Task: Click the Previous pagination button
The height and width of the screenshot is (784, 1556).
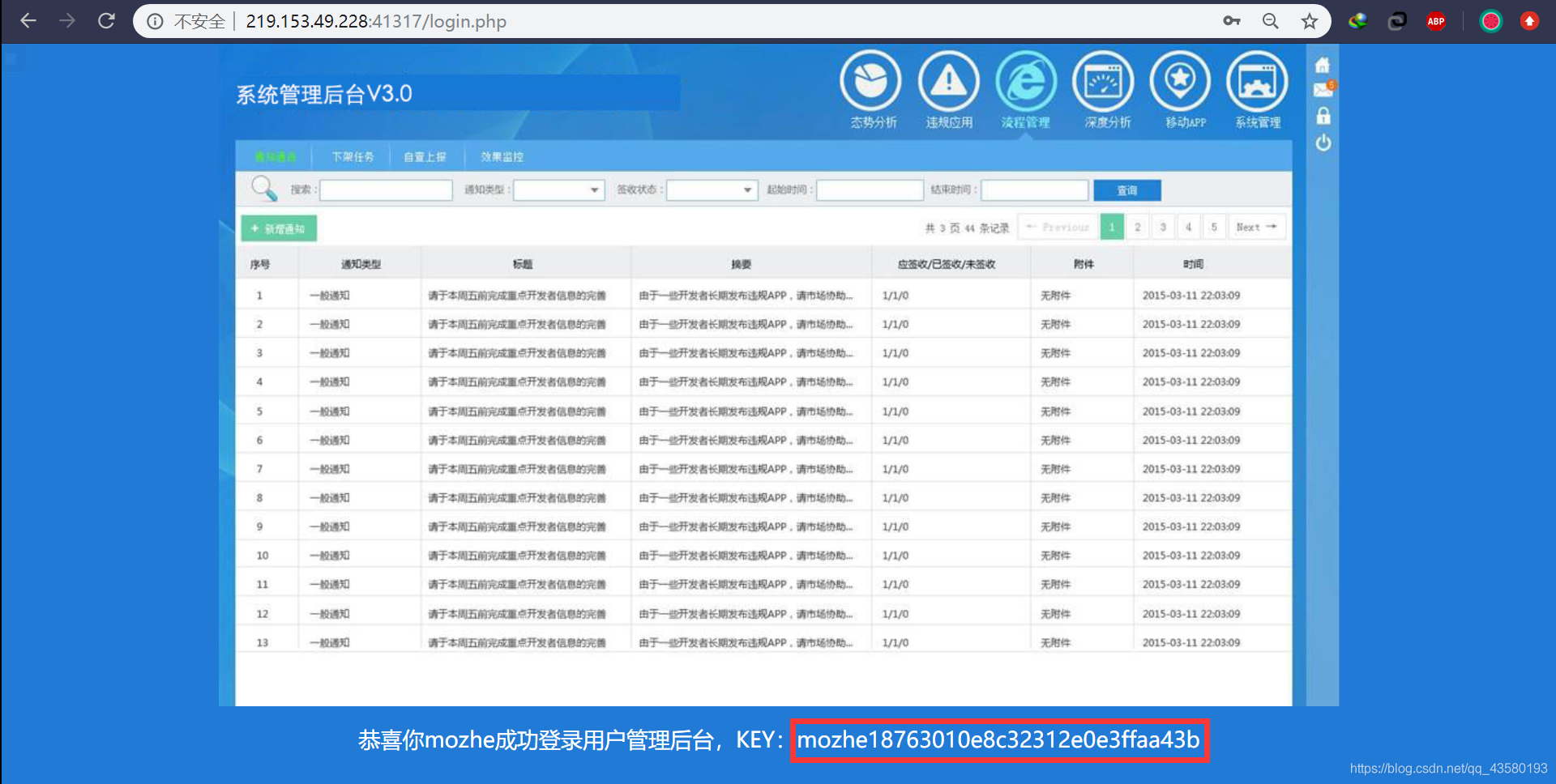Action: [x=1058, y=227]
